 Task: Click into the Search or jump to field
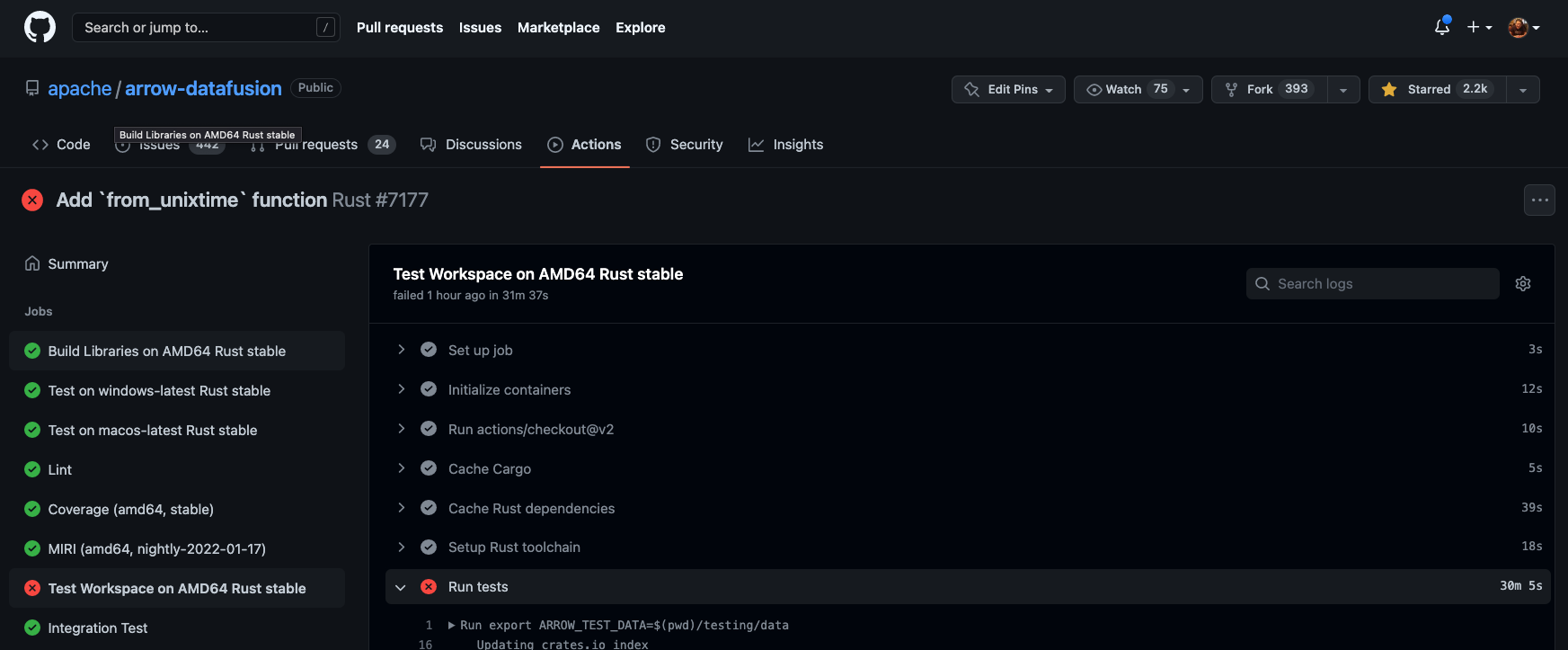(206, 27)
